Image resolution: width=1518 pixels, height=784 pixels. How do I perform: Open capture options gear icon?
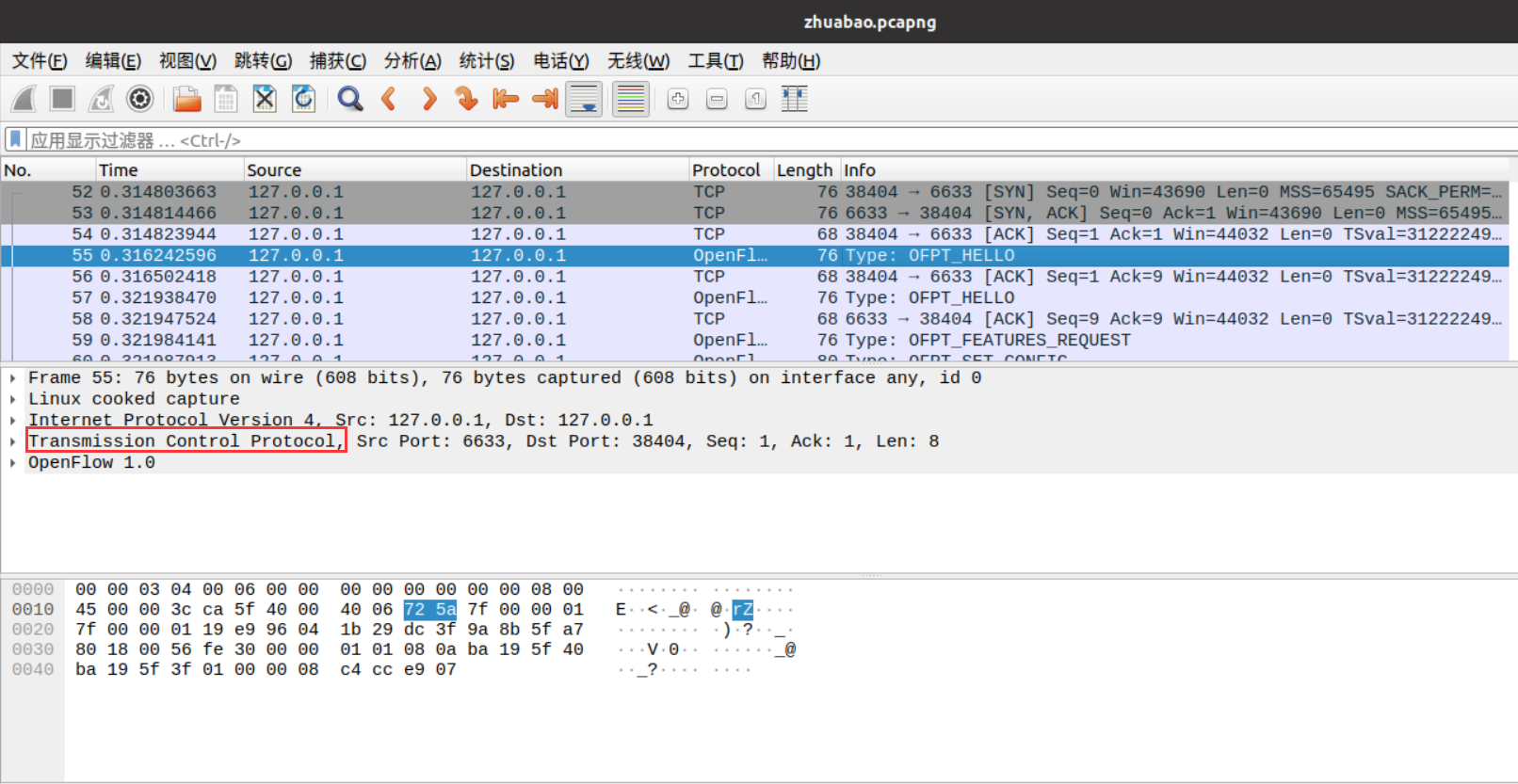(139, 99)
